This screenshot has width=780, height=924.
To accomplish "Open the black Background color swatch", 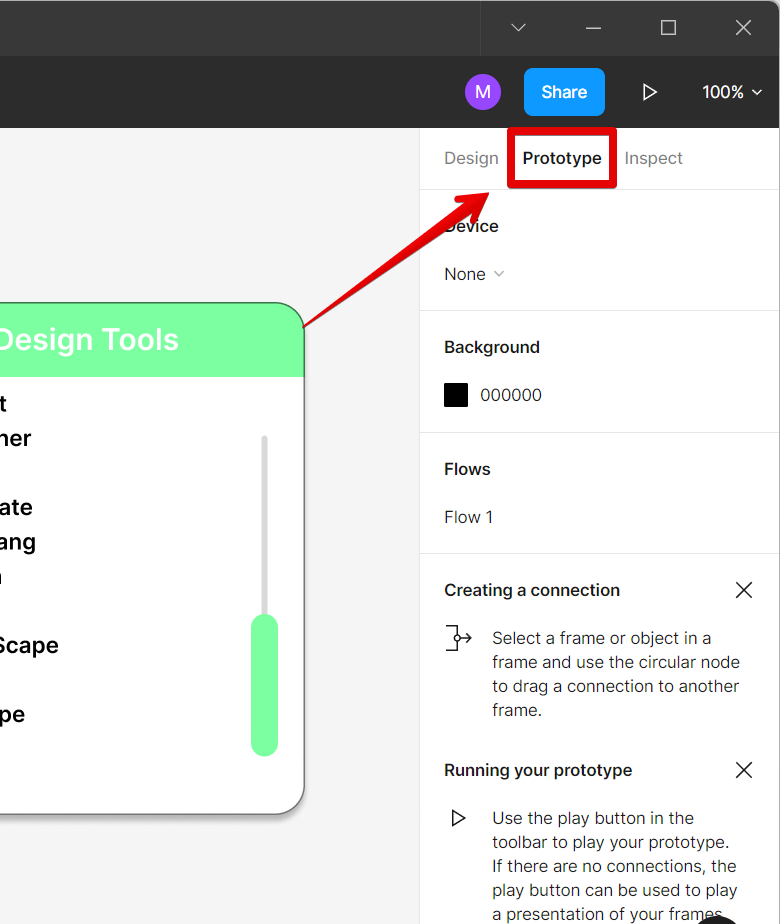I will click(x=456, y=395).
